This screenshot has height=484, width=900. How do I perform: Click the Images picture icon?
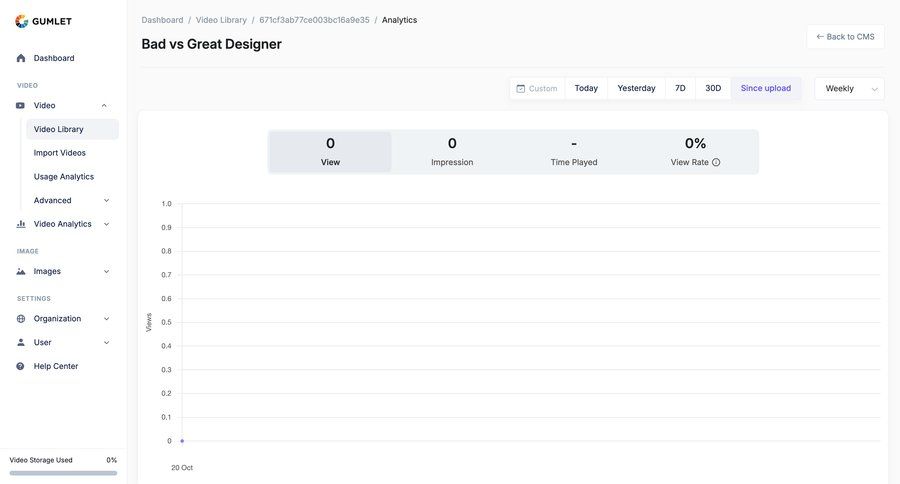[x=21, y=272]
